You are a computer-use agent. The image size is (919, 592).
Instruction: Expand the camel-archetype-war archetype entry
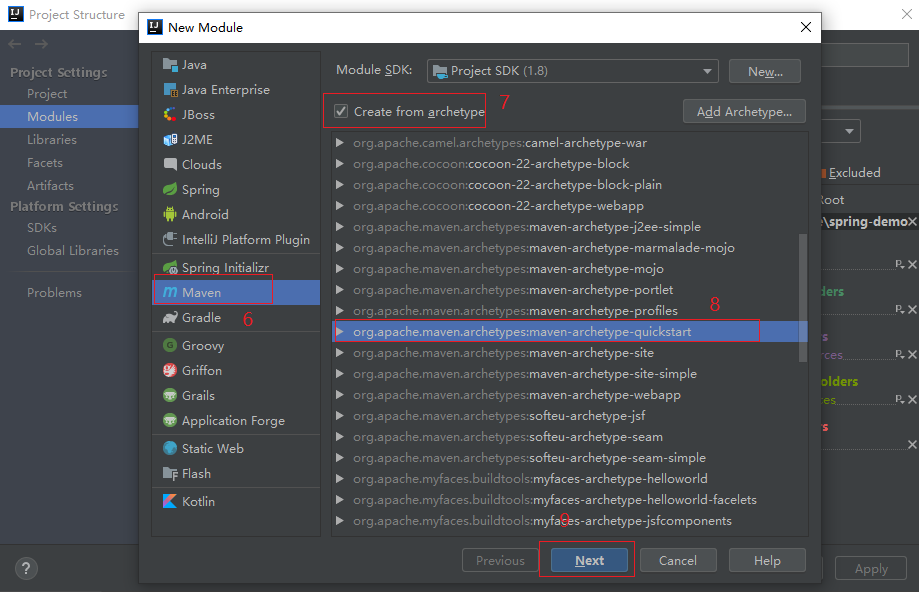coord(340,143)
